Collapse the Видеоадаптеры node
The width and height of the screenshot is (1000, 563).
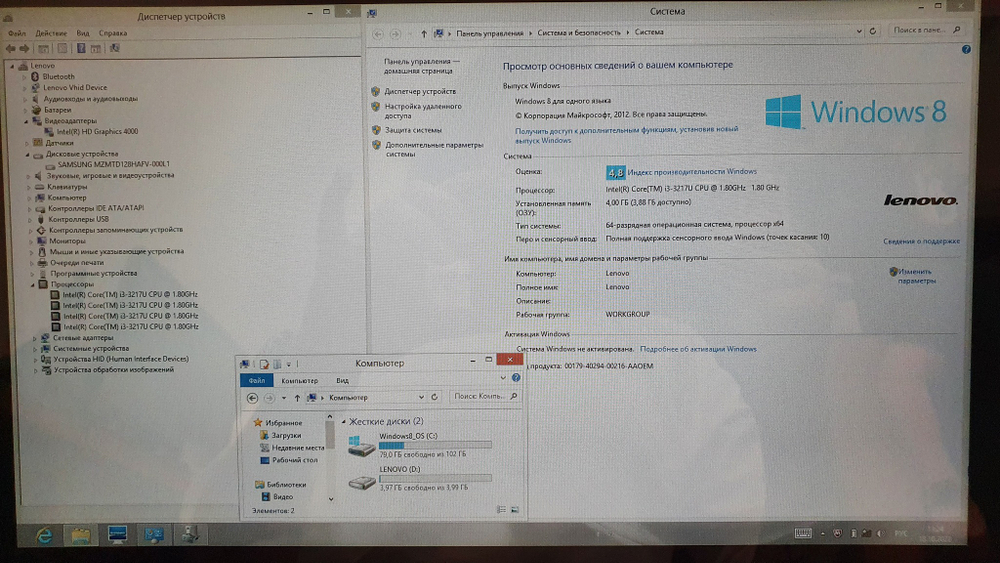click(26, 121)
